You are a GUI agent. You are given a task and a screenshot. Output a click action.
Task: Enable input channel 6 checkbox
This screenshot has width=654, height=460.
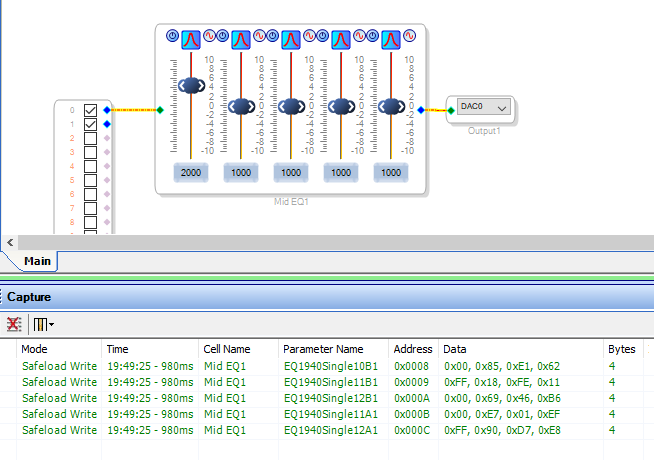91,194
